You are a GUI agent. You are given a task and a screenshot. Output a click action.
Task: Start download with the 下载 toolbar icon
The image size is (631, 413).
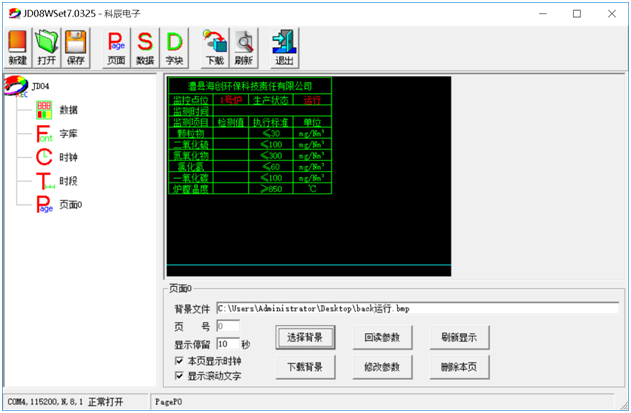(214, 46)
